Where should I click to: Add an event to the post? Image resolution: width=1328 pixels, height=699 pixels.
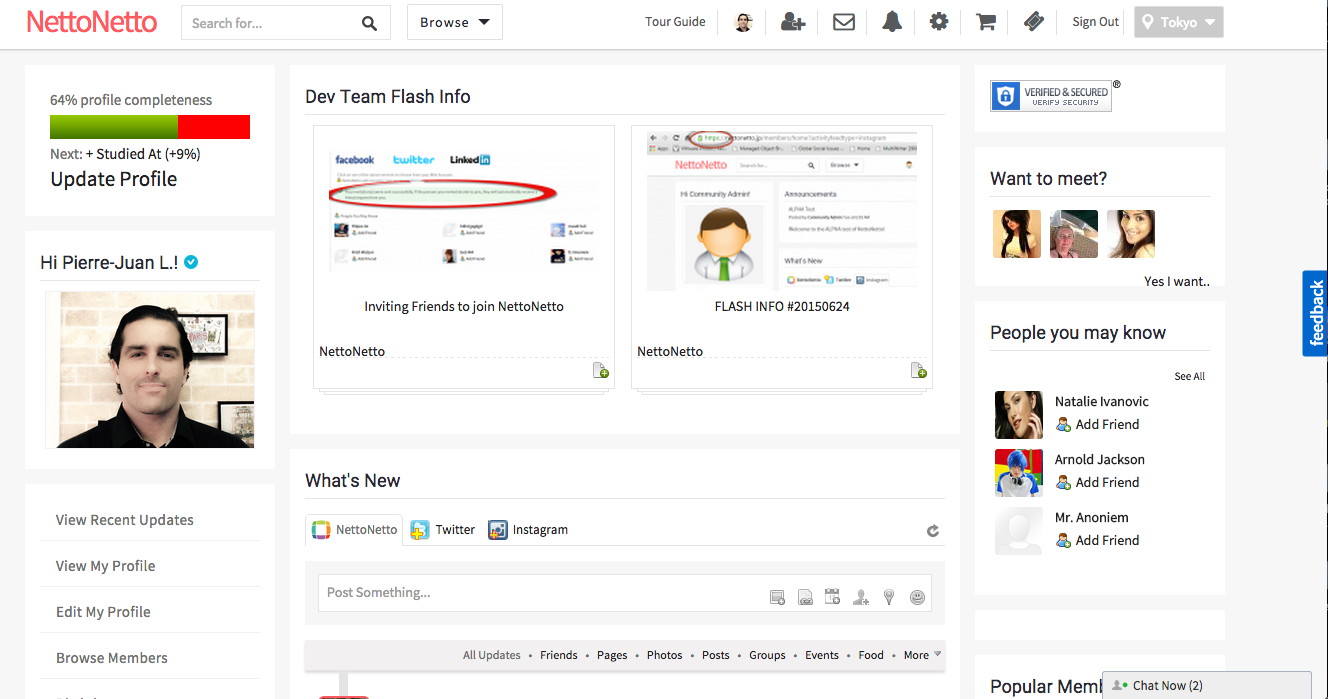pos(832,597)
